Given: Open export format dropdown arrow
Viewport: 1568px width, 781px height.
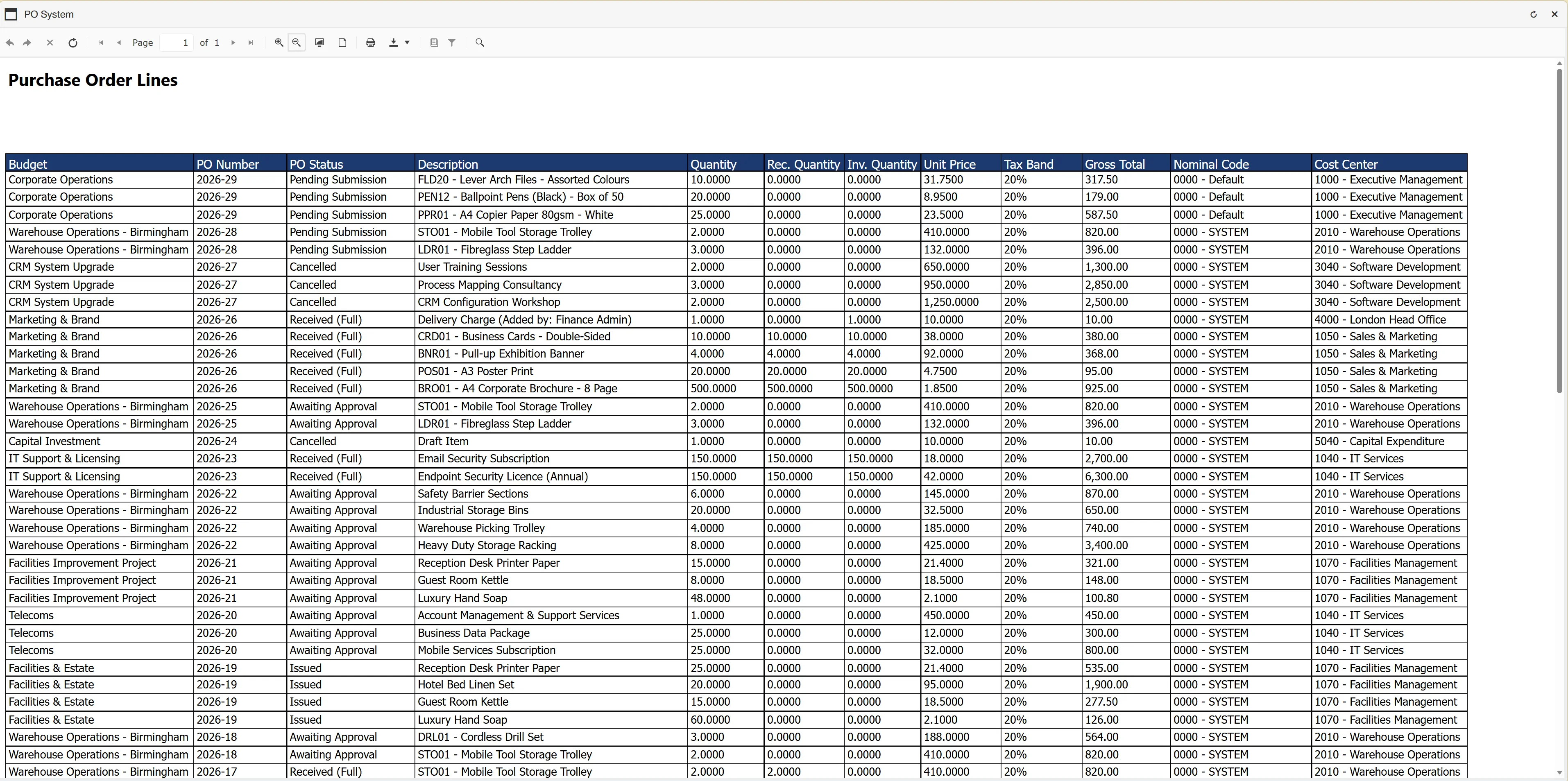Looking at the screenshot, I should 407,43.
